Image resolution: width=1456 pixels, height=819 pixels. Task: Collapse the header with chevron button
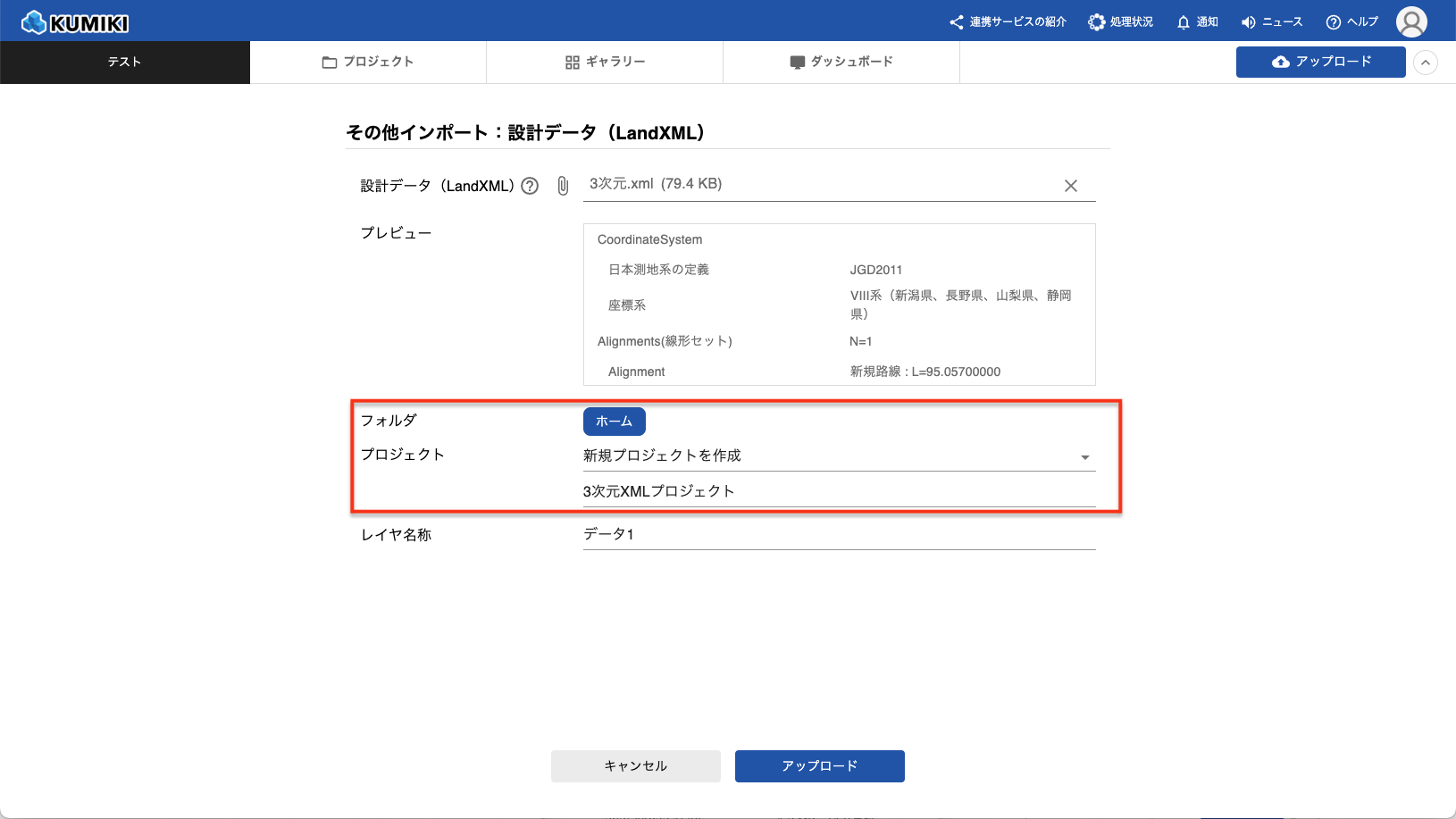pos(1426,63)
